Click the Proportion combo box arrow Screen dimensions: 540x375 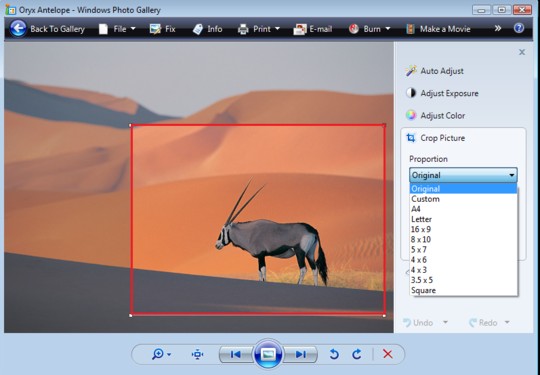(511, 175)
